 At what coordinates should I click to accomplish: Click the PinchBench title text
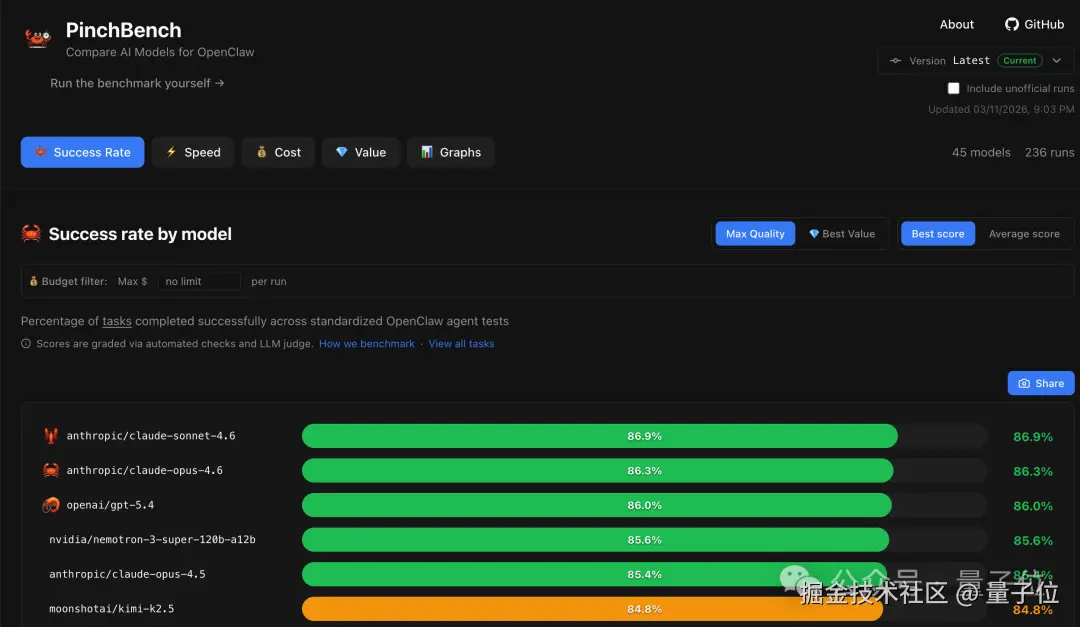point(123,30)
